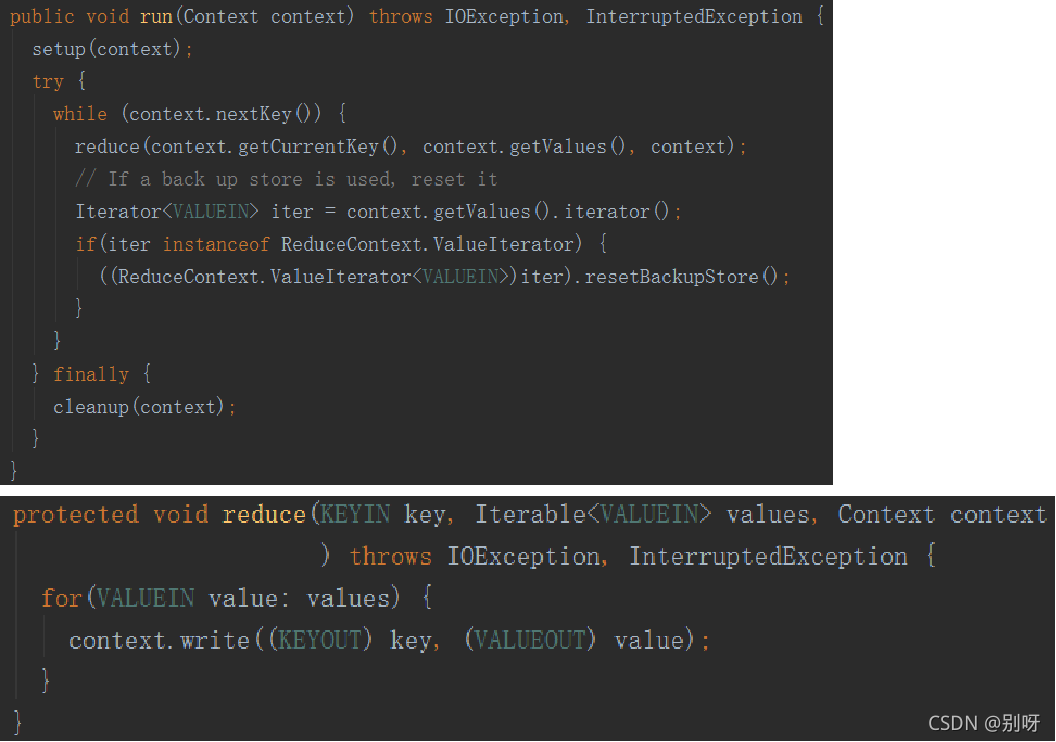Click the 'cleanup(context);' call

click(x=144, y=407)
